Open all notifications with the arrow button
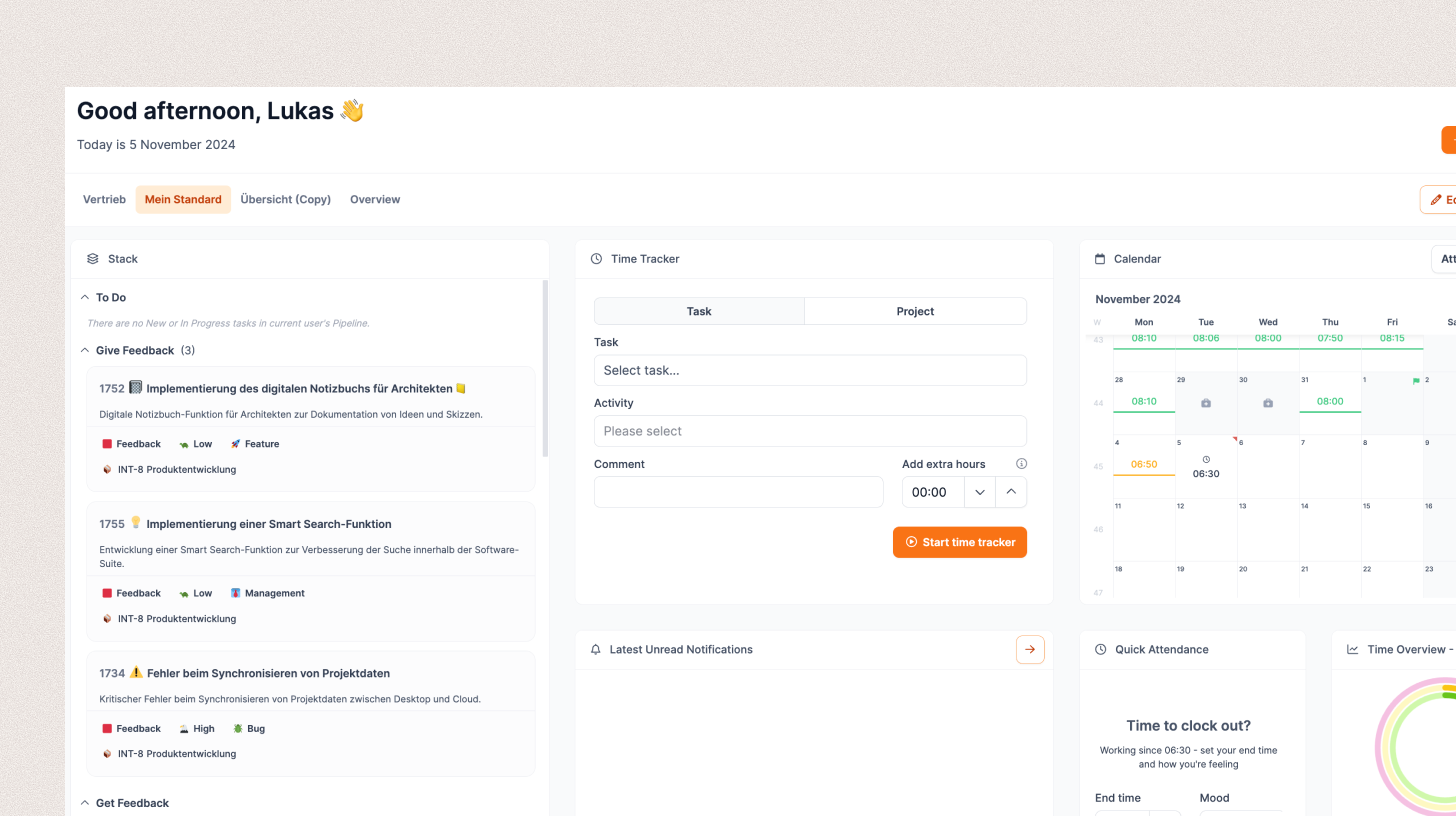The height and width of the screenshot is (816, 1456). coord(1030,650)
